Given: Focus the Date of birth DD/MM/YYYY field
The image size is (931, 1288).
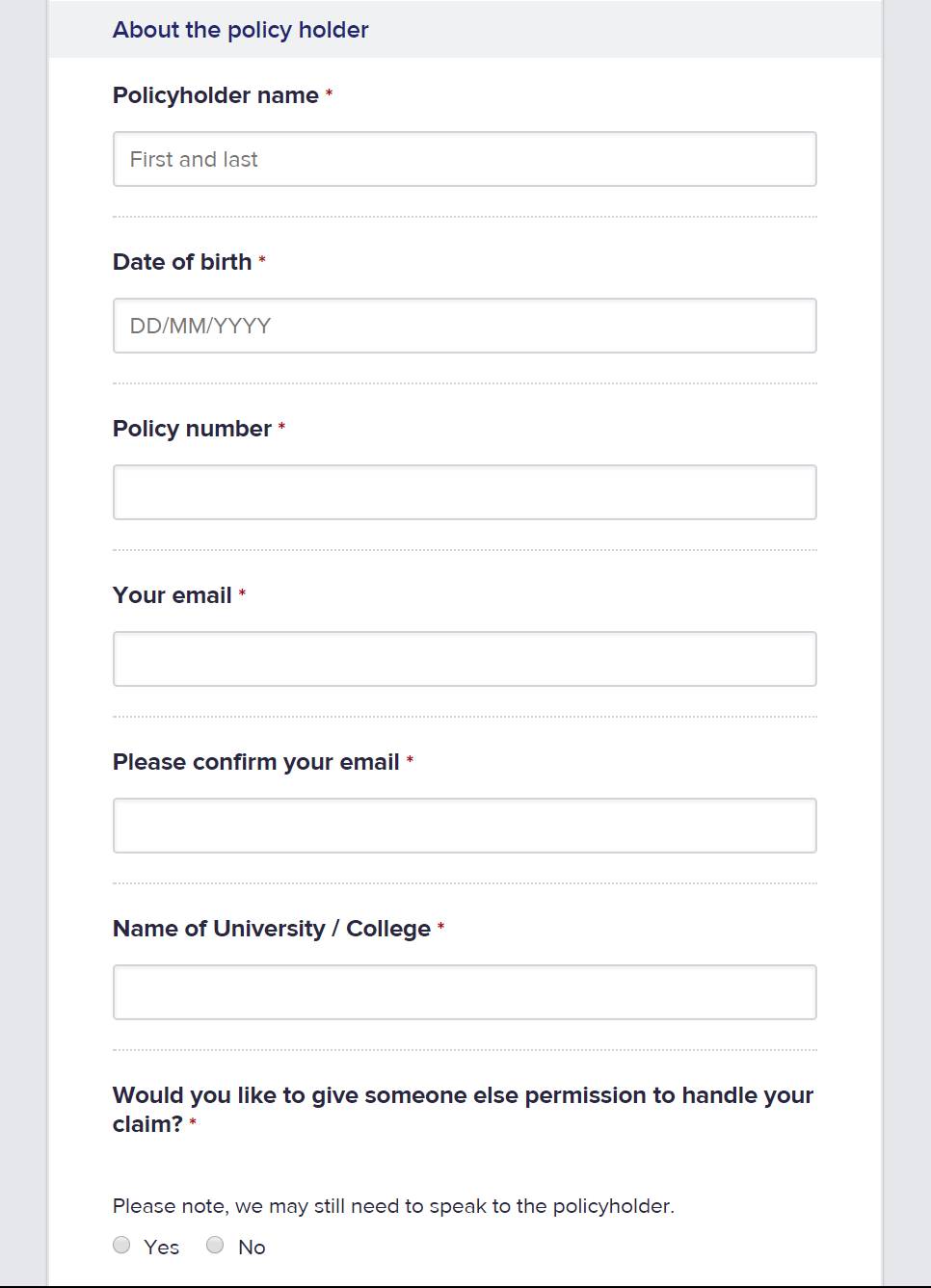Looking at the screenshot, I should pyautogui.click(x=465, y=326).
